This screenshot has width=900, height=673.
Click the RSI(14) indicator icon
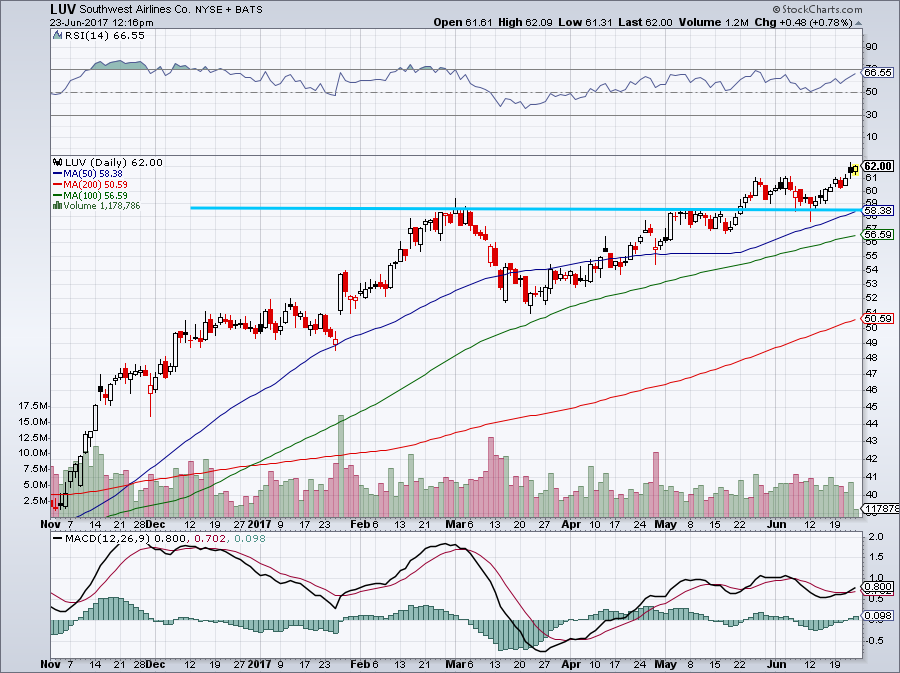pyautogui.click(x=57, y=35)
